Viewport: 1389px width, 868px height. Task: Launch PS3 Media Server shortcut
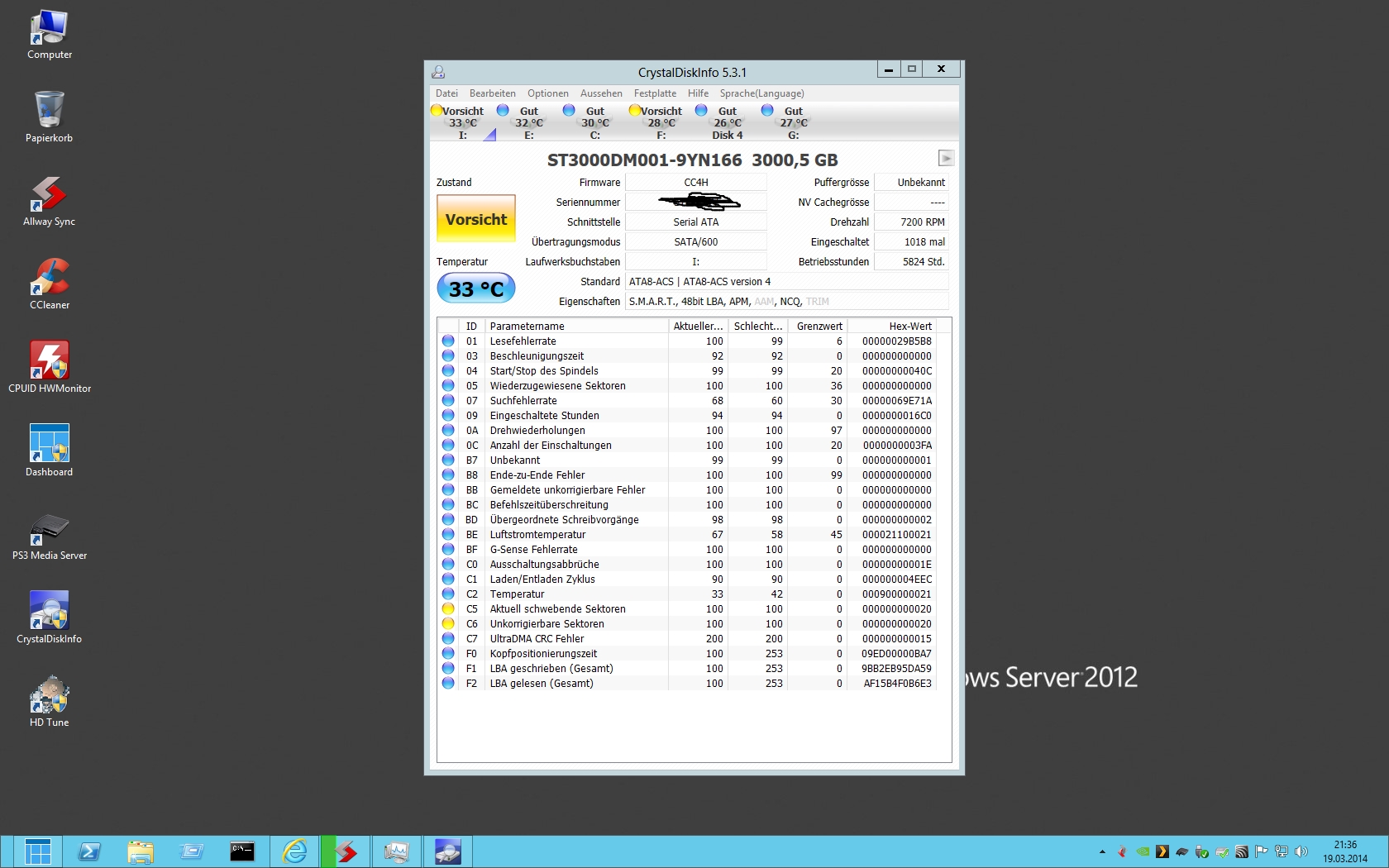tap(49, 535)
